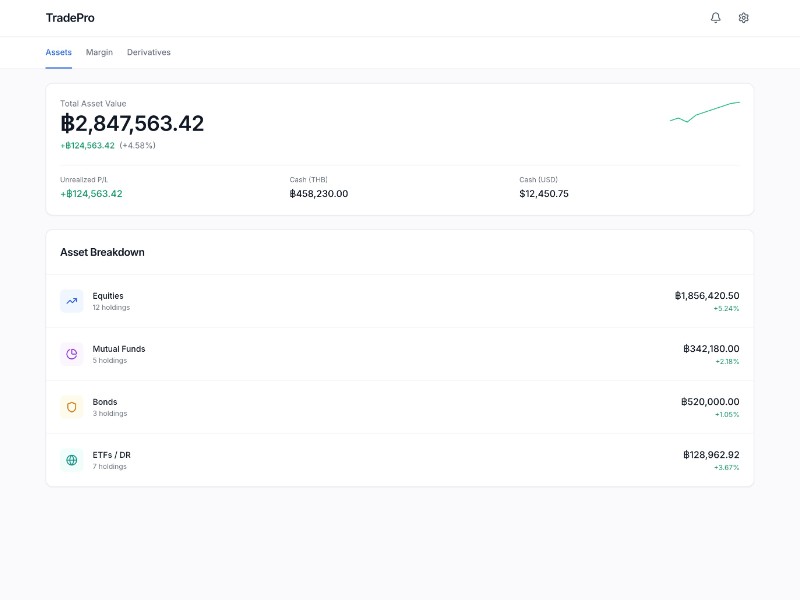Expand the Mutual Funds holdings row
The height and width of the screenshot is (600, 800).
(400, 354)
